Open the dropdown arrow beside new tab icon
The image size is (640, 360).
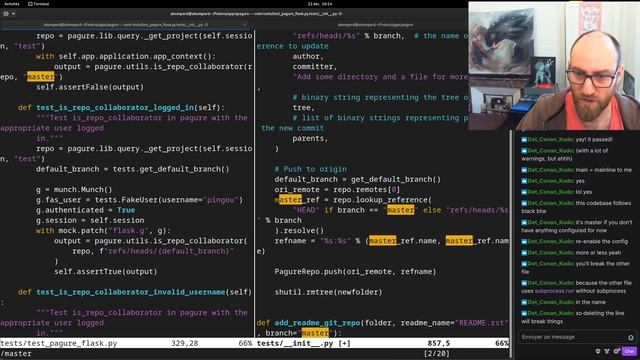tap(13, 13)
